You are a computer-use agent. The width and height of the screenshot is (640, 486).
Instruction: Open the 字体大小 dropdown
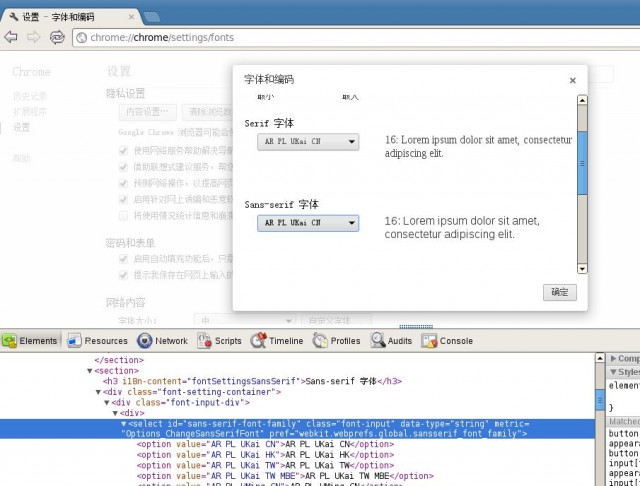click(244, 320)
